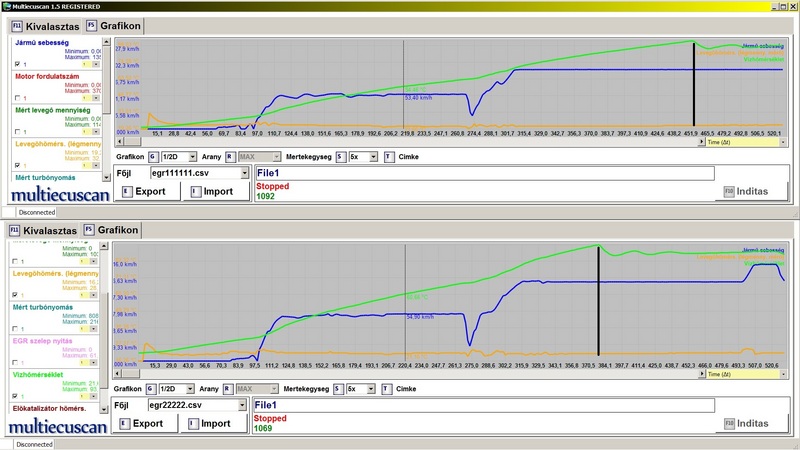Open the egr111111.csv file dropdown
800x450 pixels.
coord(244,173)
